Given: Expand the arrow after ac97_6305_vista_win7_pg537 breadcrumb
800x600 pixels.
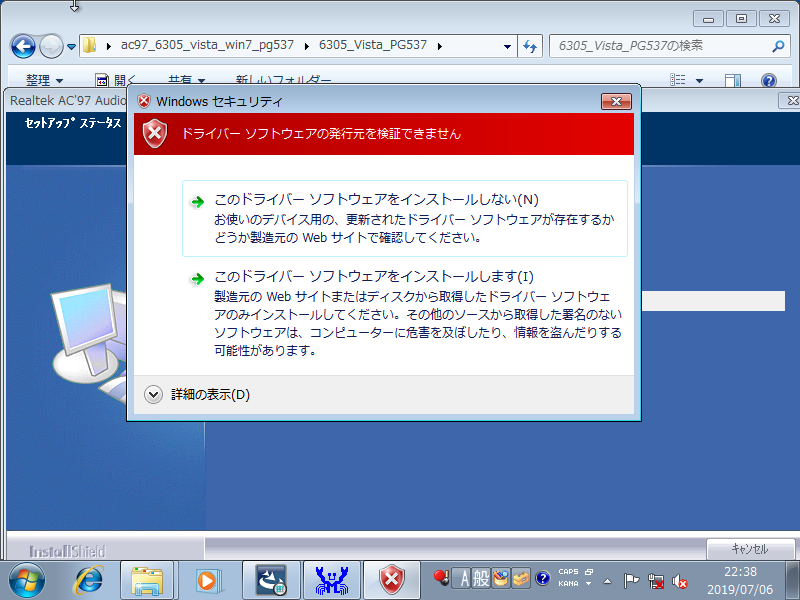Looking at the screenshot, I should (306, 46).
